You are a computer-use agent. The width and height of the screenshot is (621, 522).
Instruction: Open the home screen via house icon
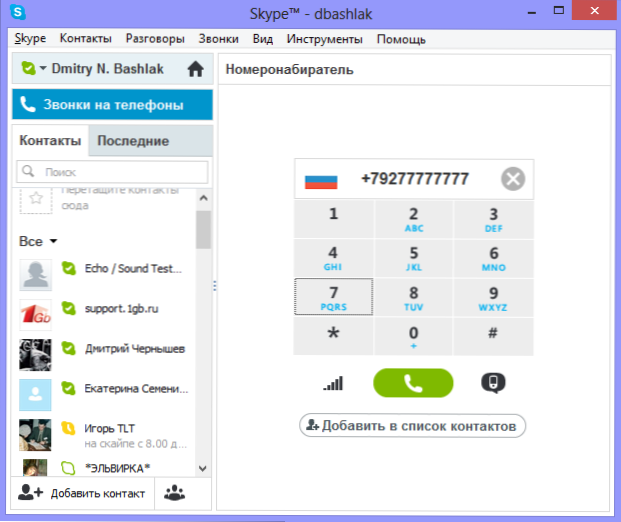(x=195, y=69)
